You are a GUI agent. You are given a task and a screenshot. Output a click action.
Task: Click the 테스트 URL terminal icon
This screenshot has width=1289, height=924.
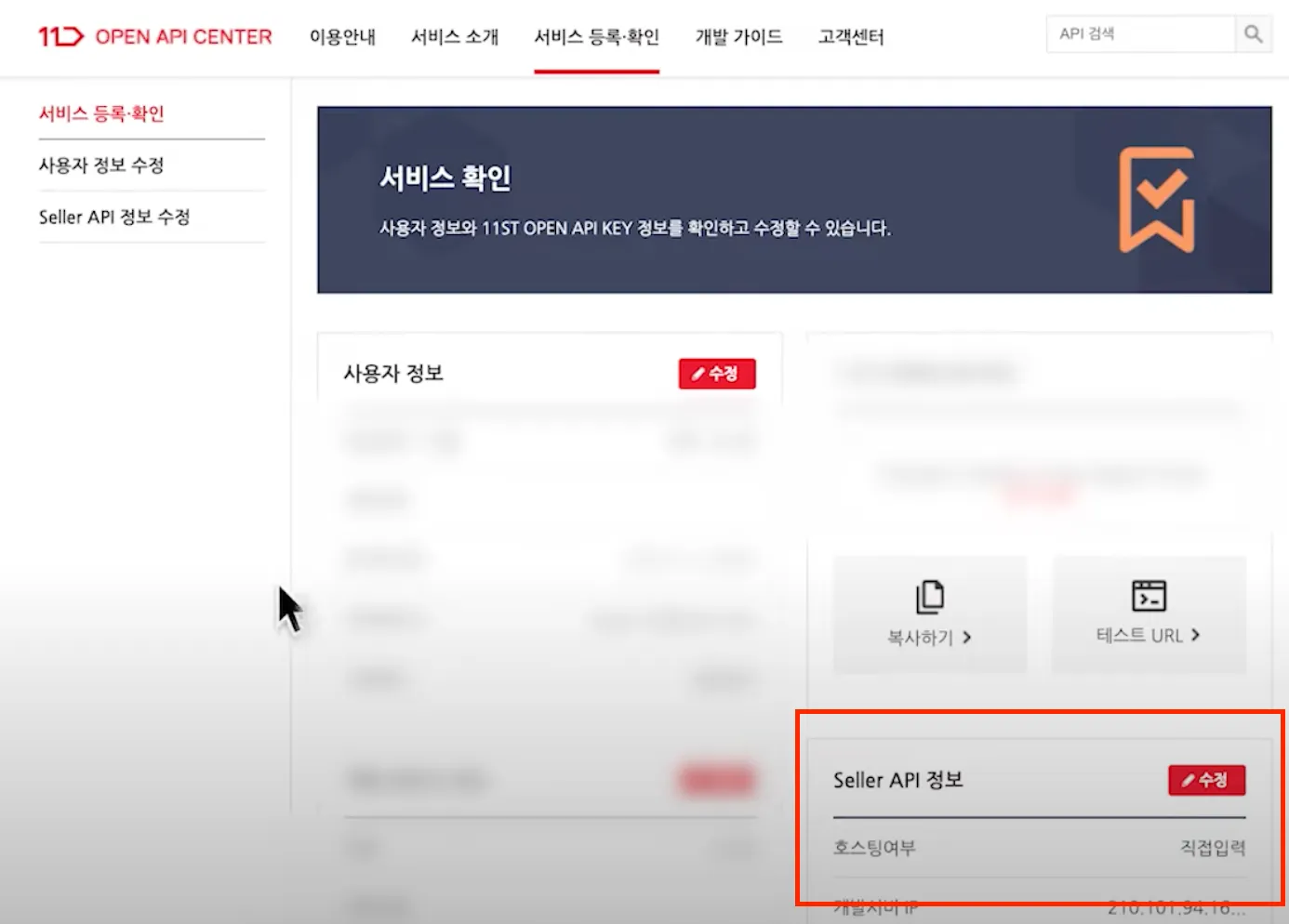[1149, 595]
